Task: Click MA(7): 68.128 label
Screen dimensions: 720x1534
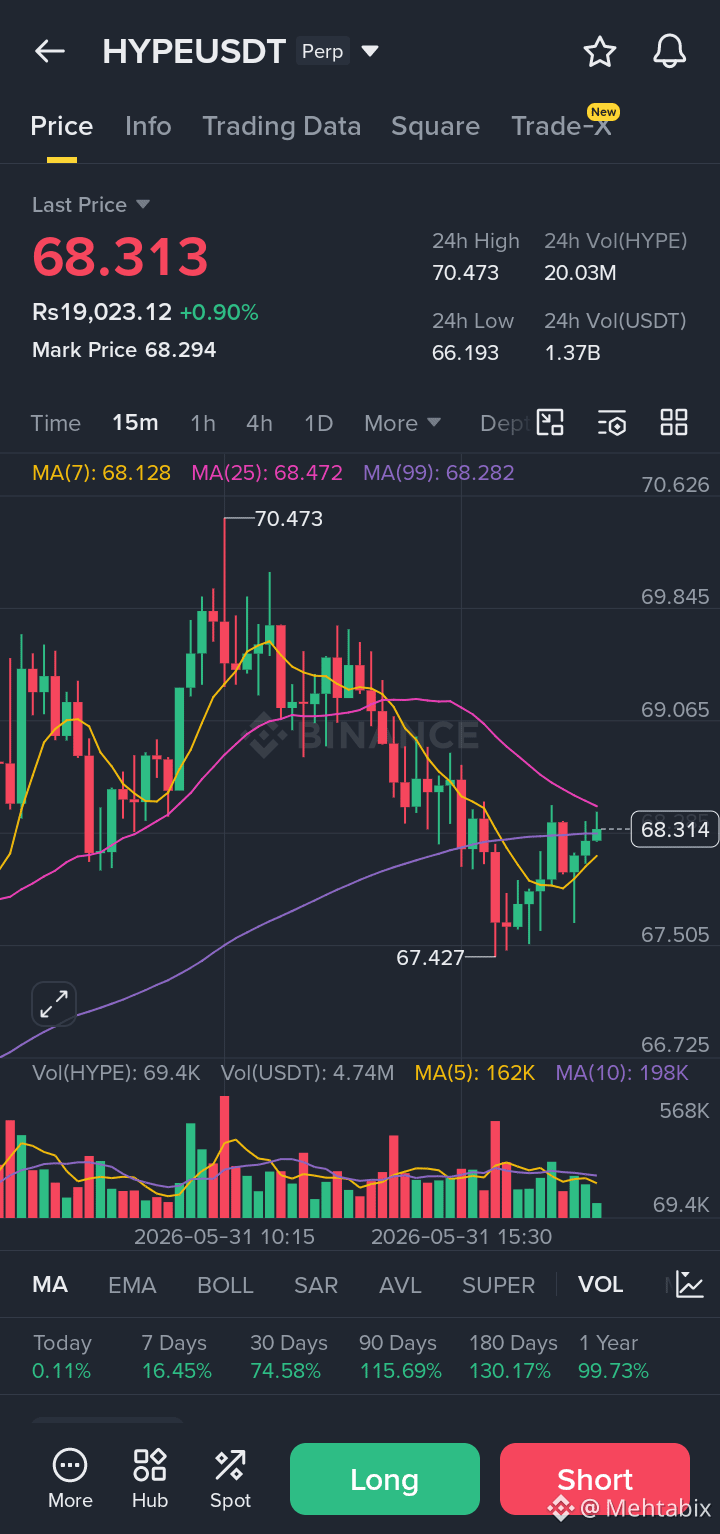Action: 101,472
